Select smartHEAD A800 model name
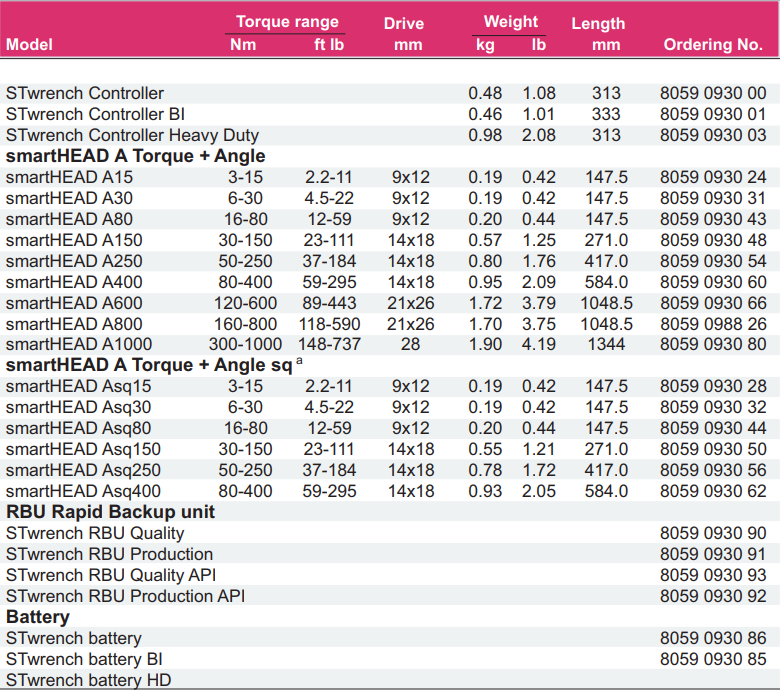This screenshot has height=695, width=780. click(x=74, y=324)
